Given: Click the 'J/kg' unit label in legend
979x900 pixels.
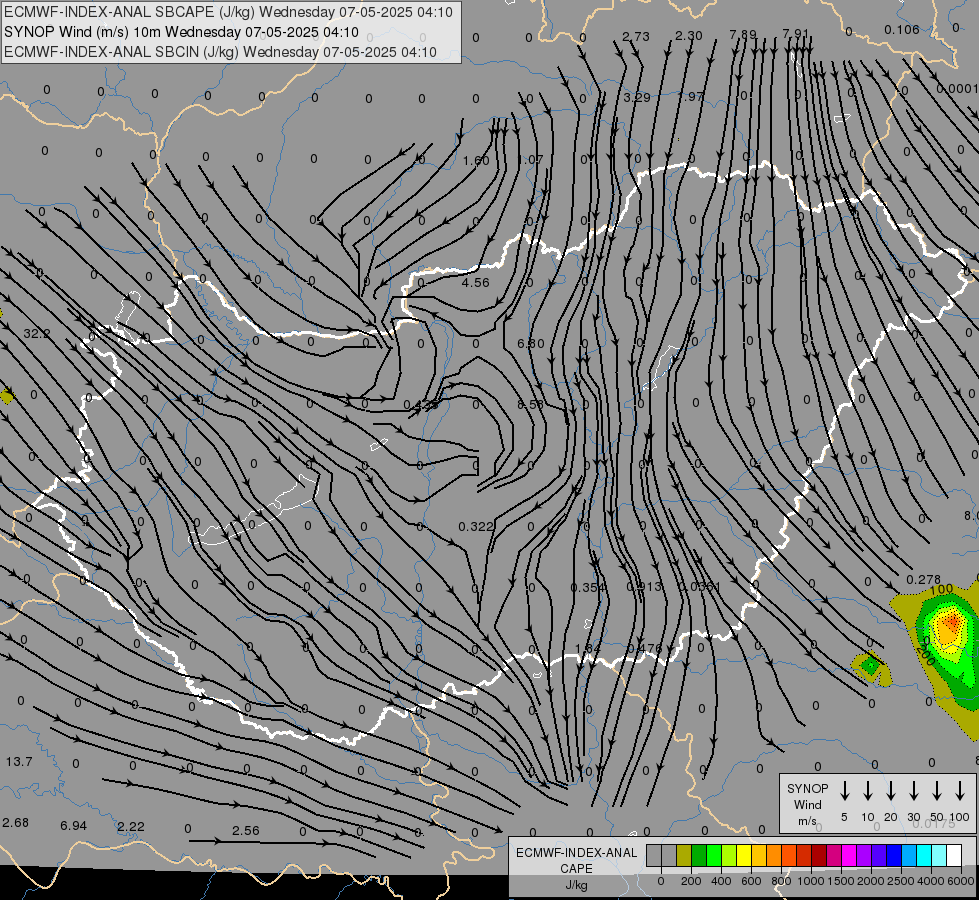Looking at the screenshot, I should pos(576,885).
